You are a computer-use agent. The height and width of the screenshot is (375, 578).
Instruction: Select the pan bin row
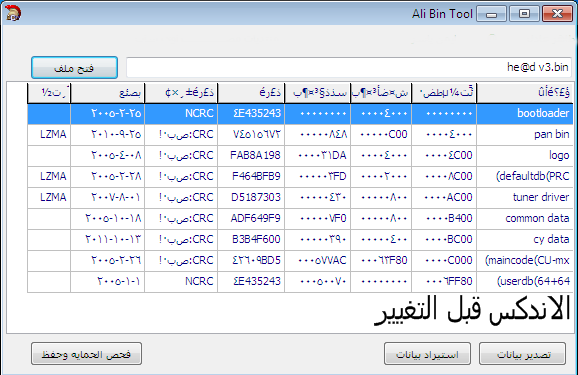coord(300,134)
